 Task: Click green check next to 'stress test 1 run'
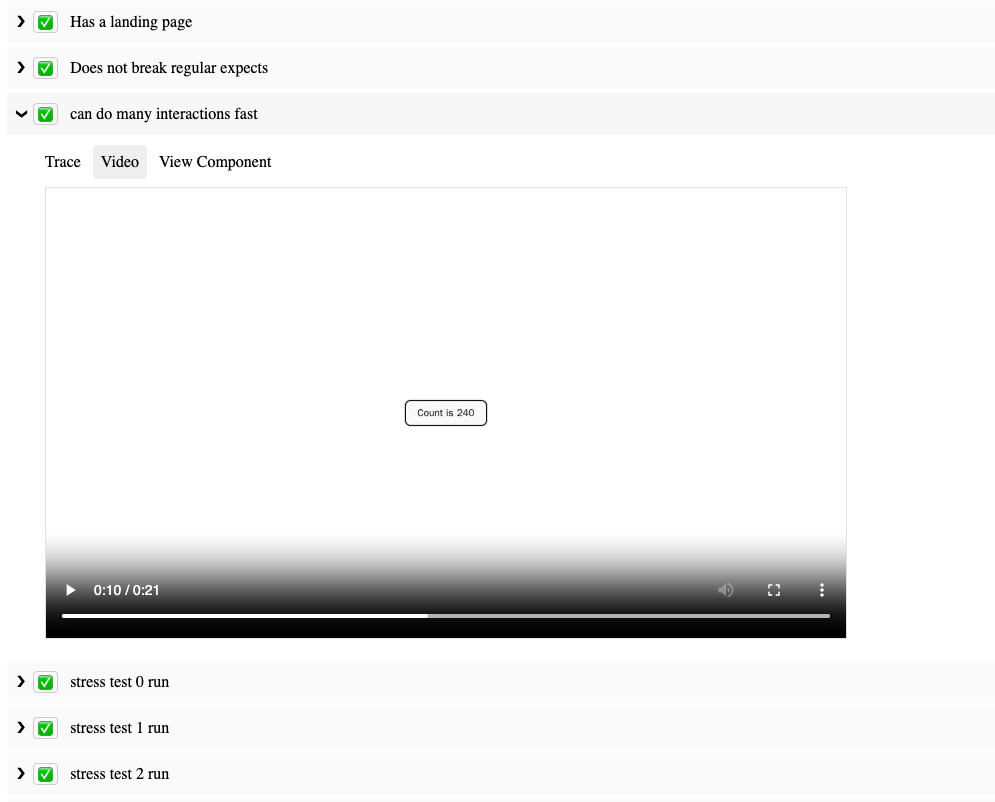pos(45,728)
